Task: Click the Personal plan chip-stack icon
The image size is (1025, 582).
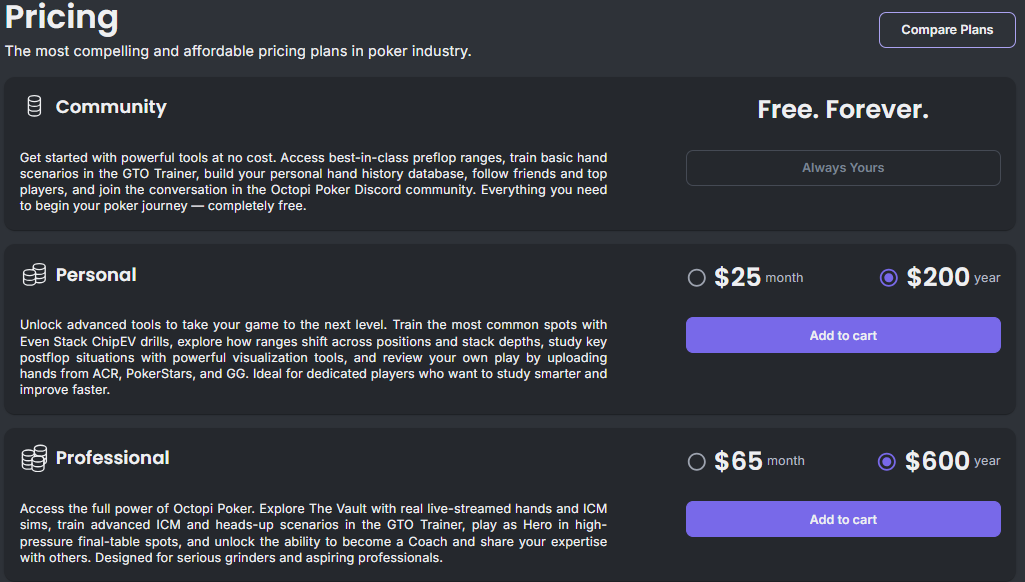Action: [34, 275]
